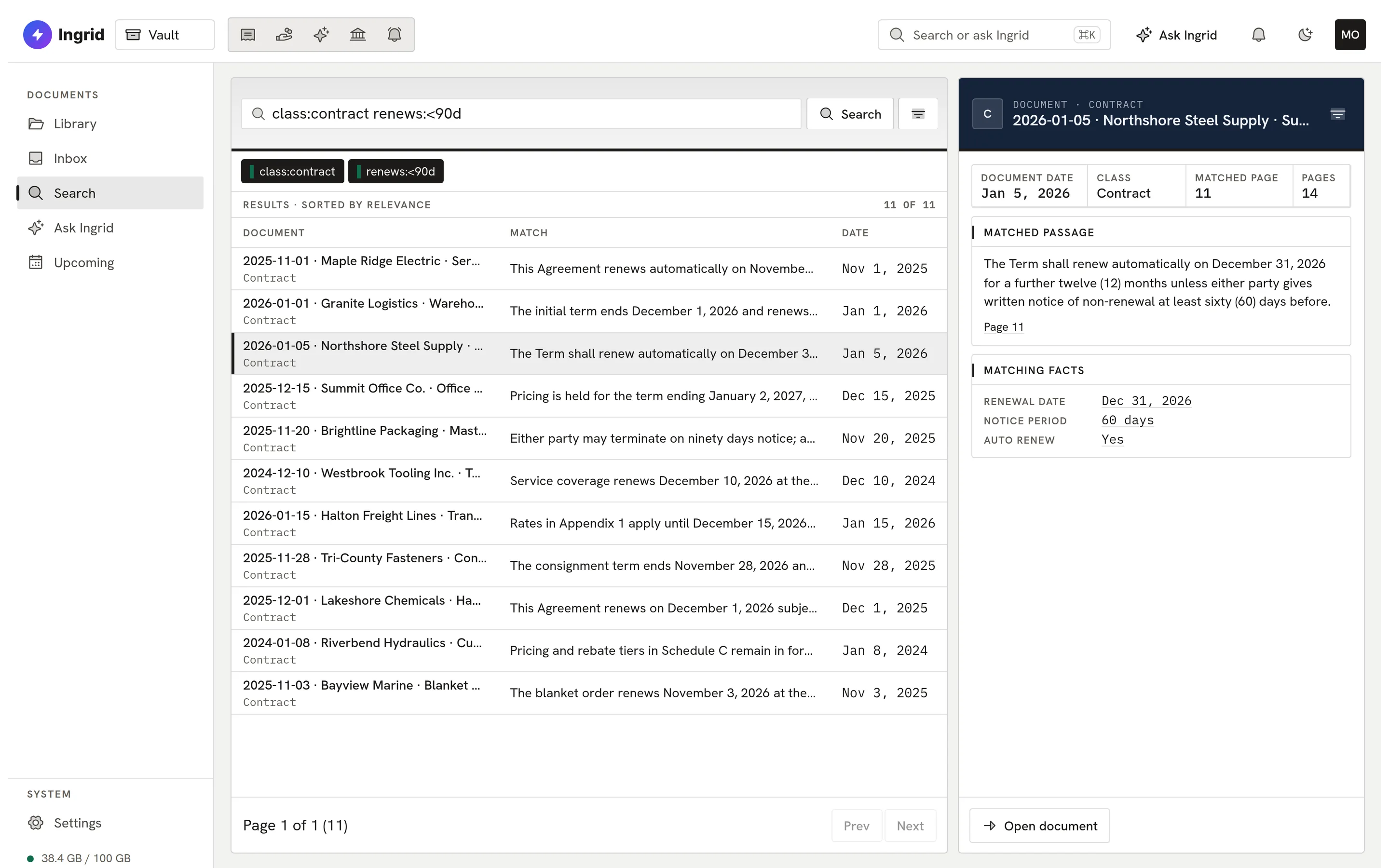Remove the renews:<90d filter chip
The height and width of the screenshot is (868, 1389).
pyautogui.click(x=395, y=171)
